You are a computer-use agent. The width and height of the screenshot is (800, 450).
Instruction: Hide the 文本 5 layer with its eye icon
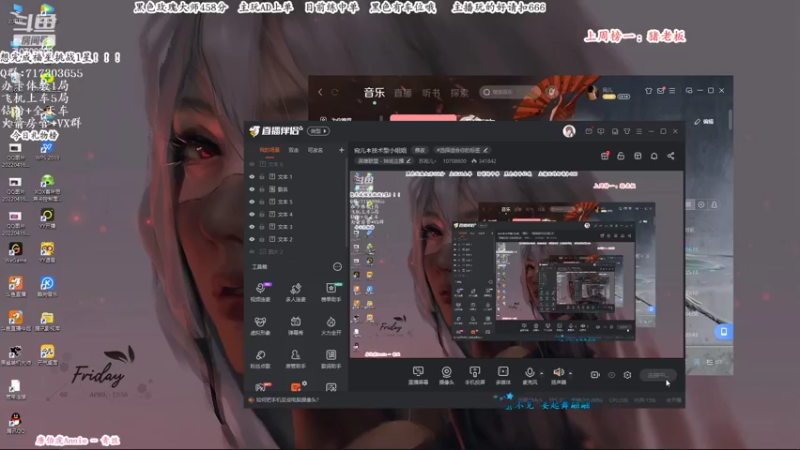pos(252,202)
